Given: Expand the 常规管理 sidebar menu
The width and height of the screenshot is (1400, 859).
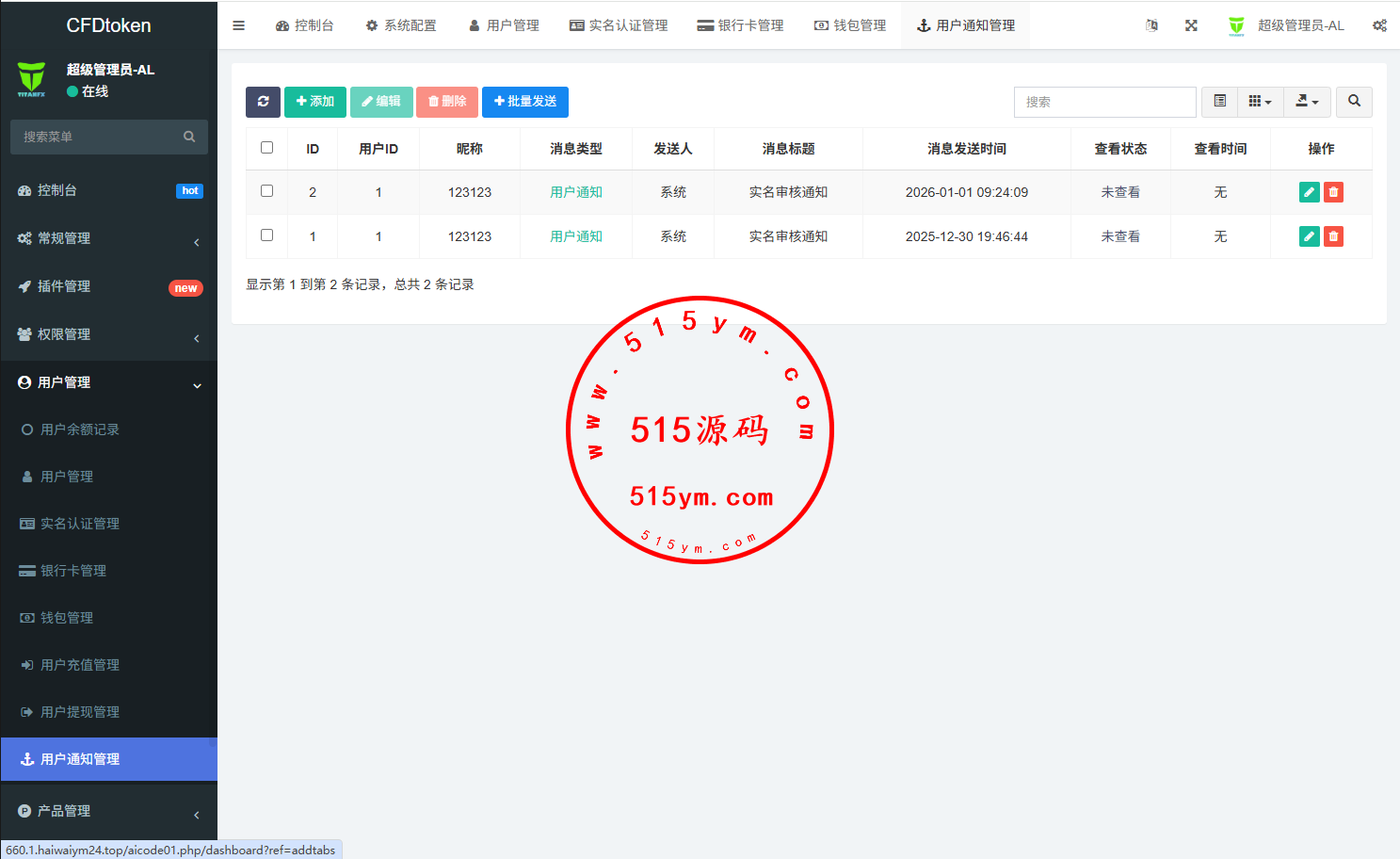Looking at the screenshot, I should (x=108, y=239).
